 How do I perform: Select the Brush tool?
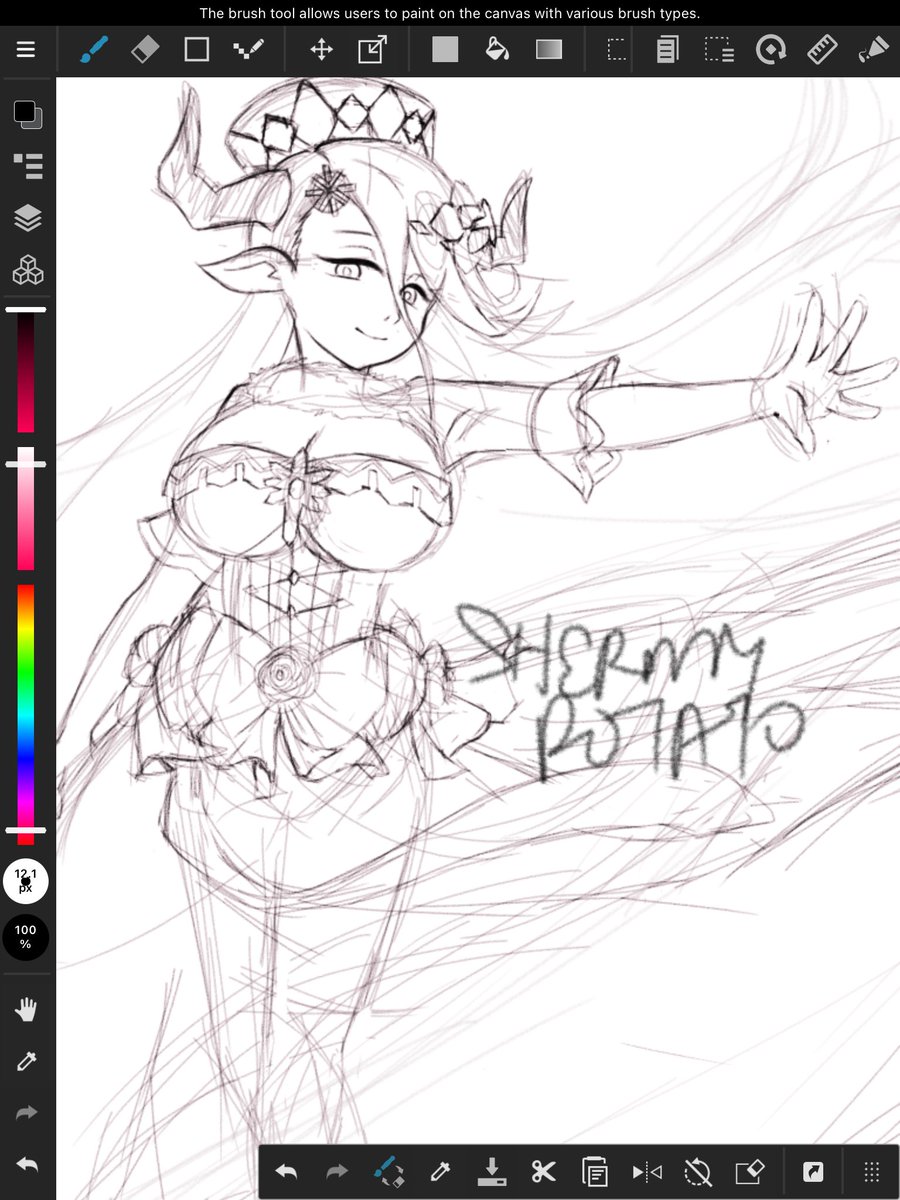point(93,49)
